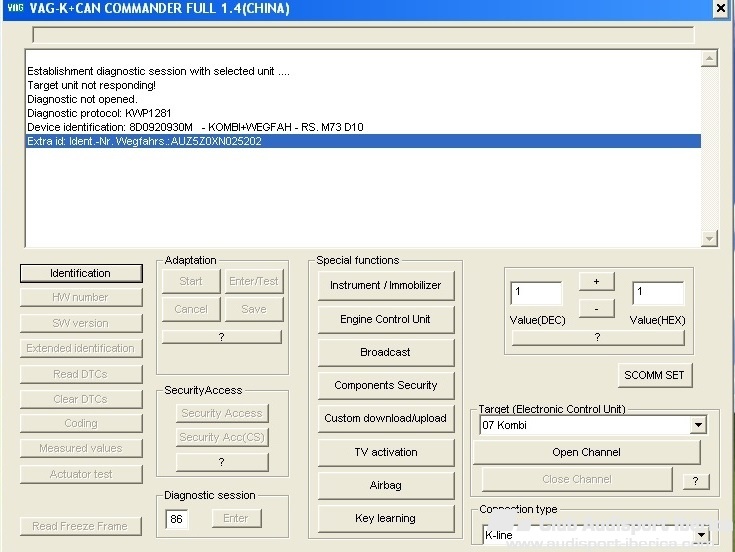Click the Value(HEX) input field
Viewport: 735px width, 552px height.
click(x=658, y=293)
